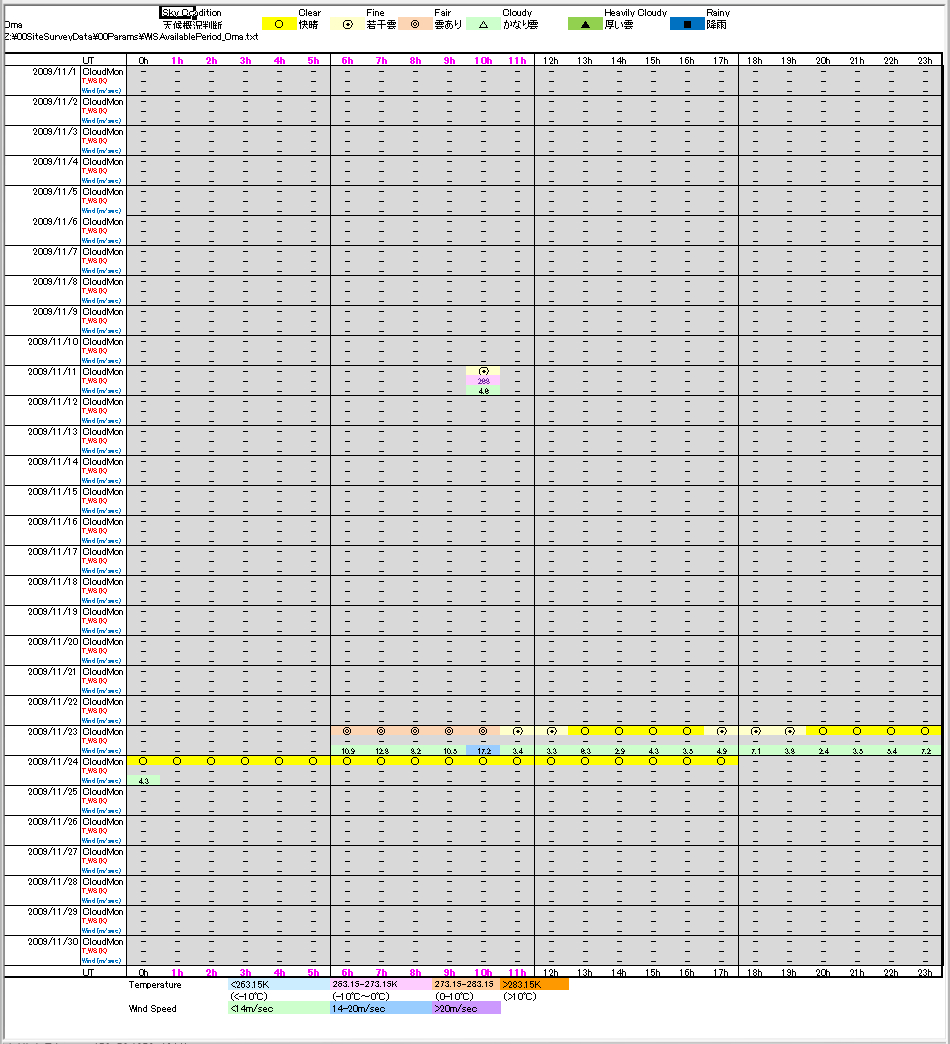Click the Clear sky legend circle icon
The width and height of the screenshot is (950, 1044).
coord(278,23)
